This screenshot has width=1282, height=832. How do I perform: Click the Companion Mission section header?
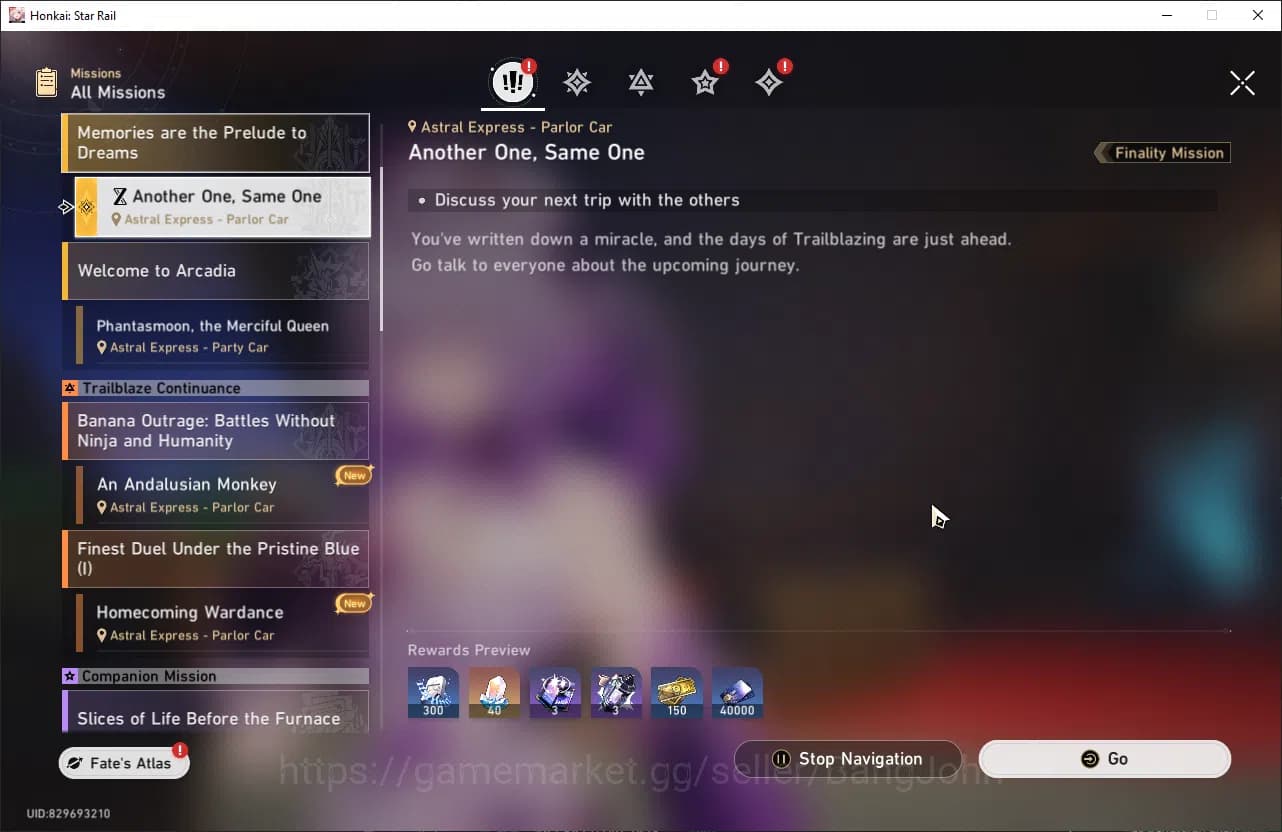pos(215,676)
